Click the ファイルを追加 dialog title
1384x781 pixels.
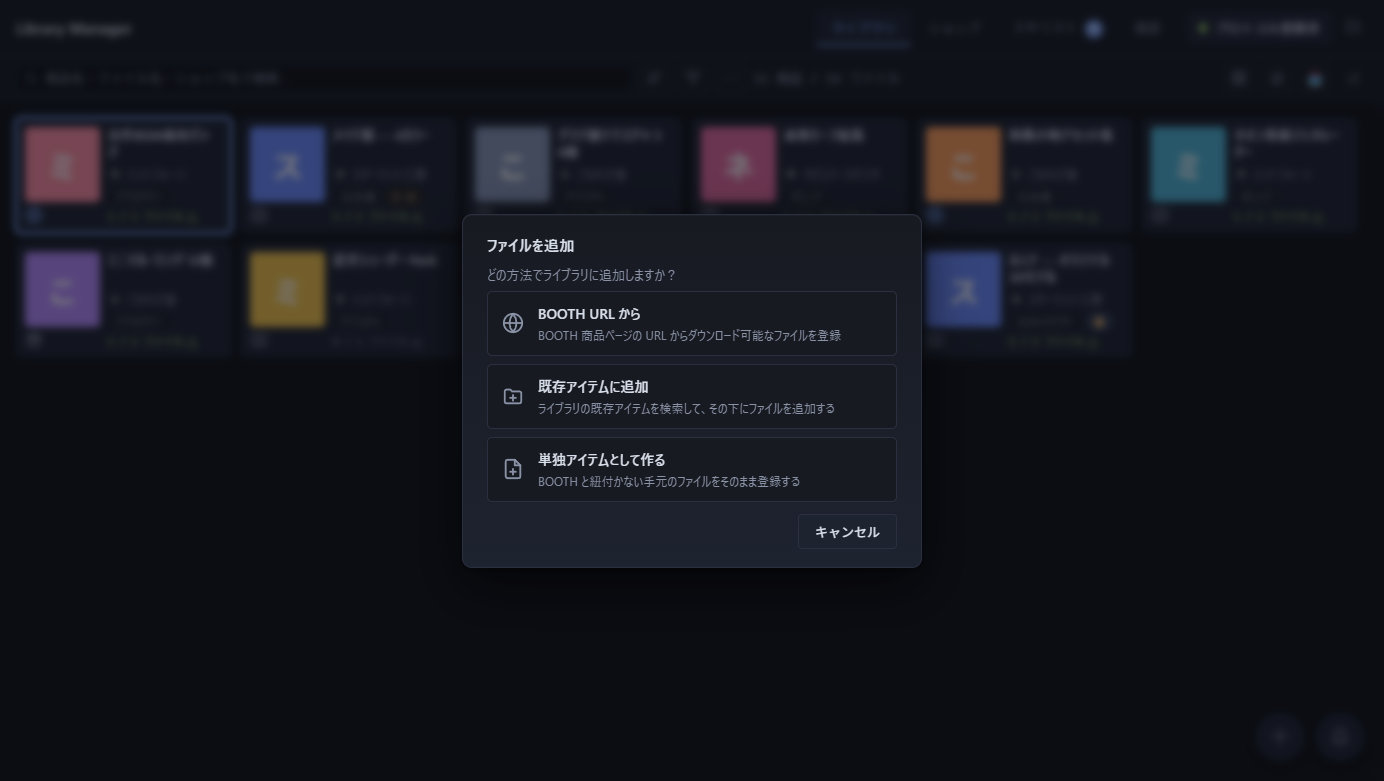pos(530,245)
